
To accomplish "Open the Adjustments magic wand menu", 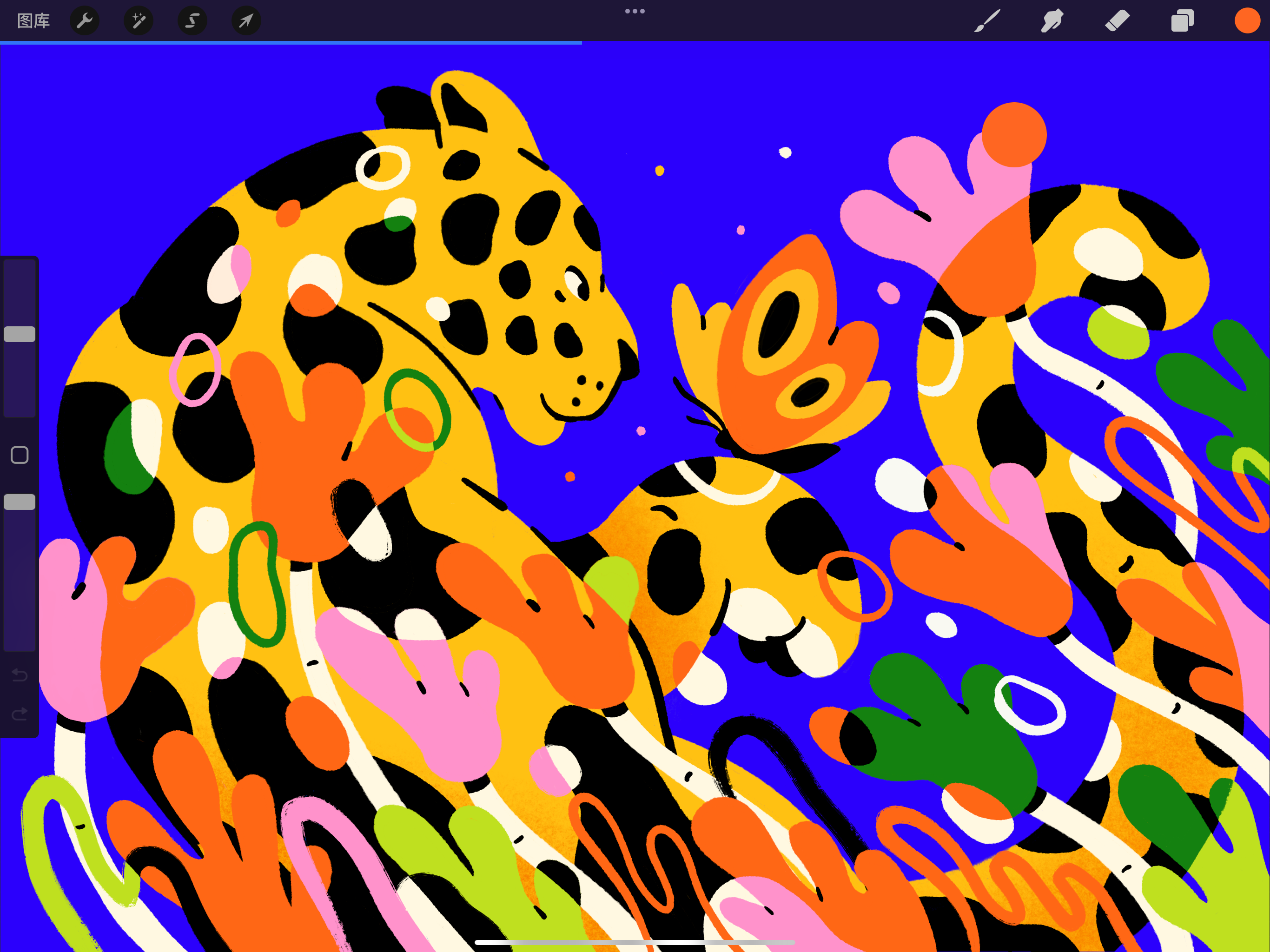I will click(x=139, y=21).
